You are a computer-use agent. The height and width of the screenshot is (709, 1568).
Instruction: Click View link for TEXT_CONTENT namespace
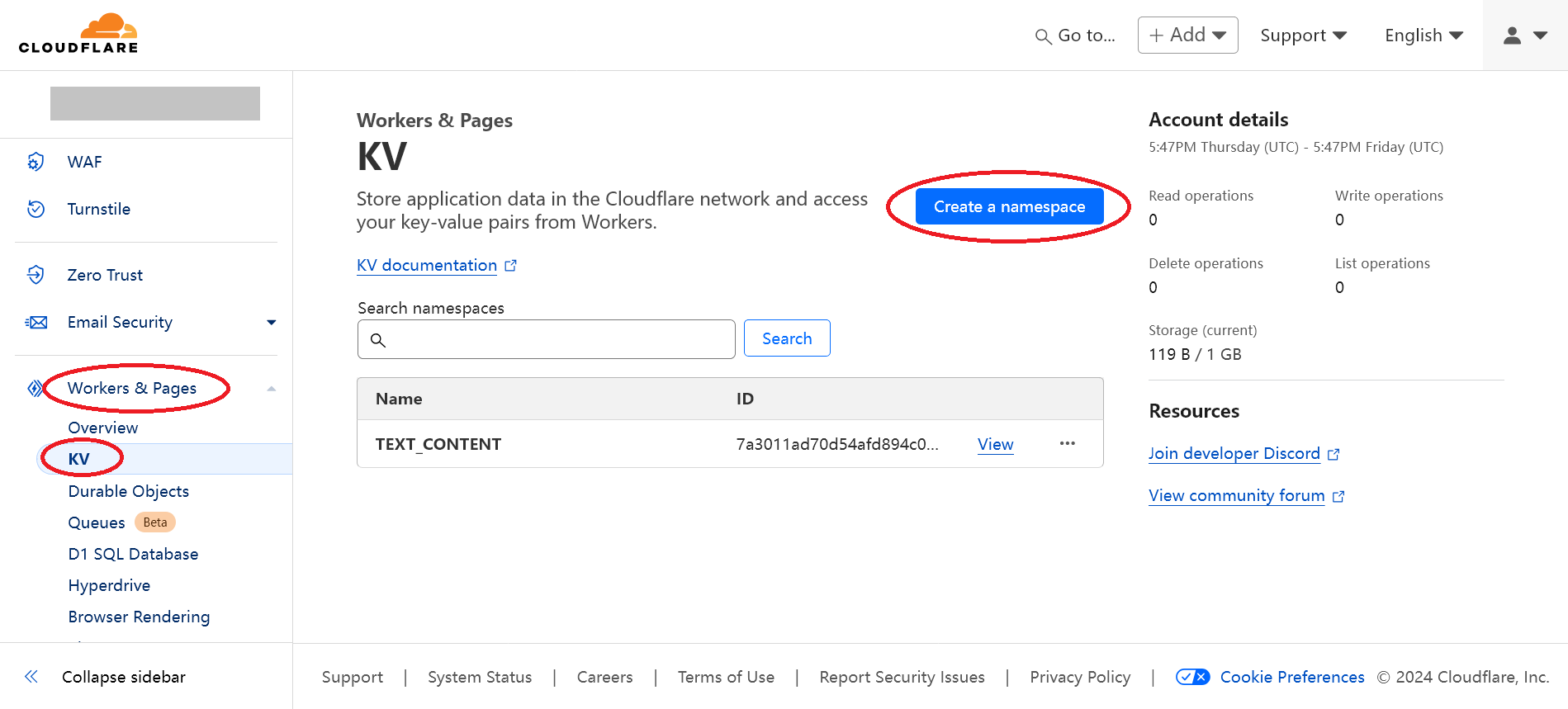[995, 444]
